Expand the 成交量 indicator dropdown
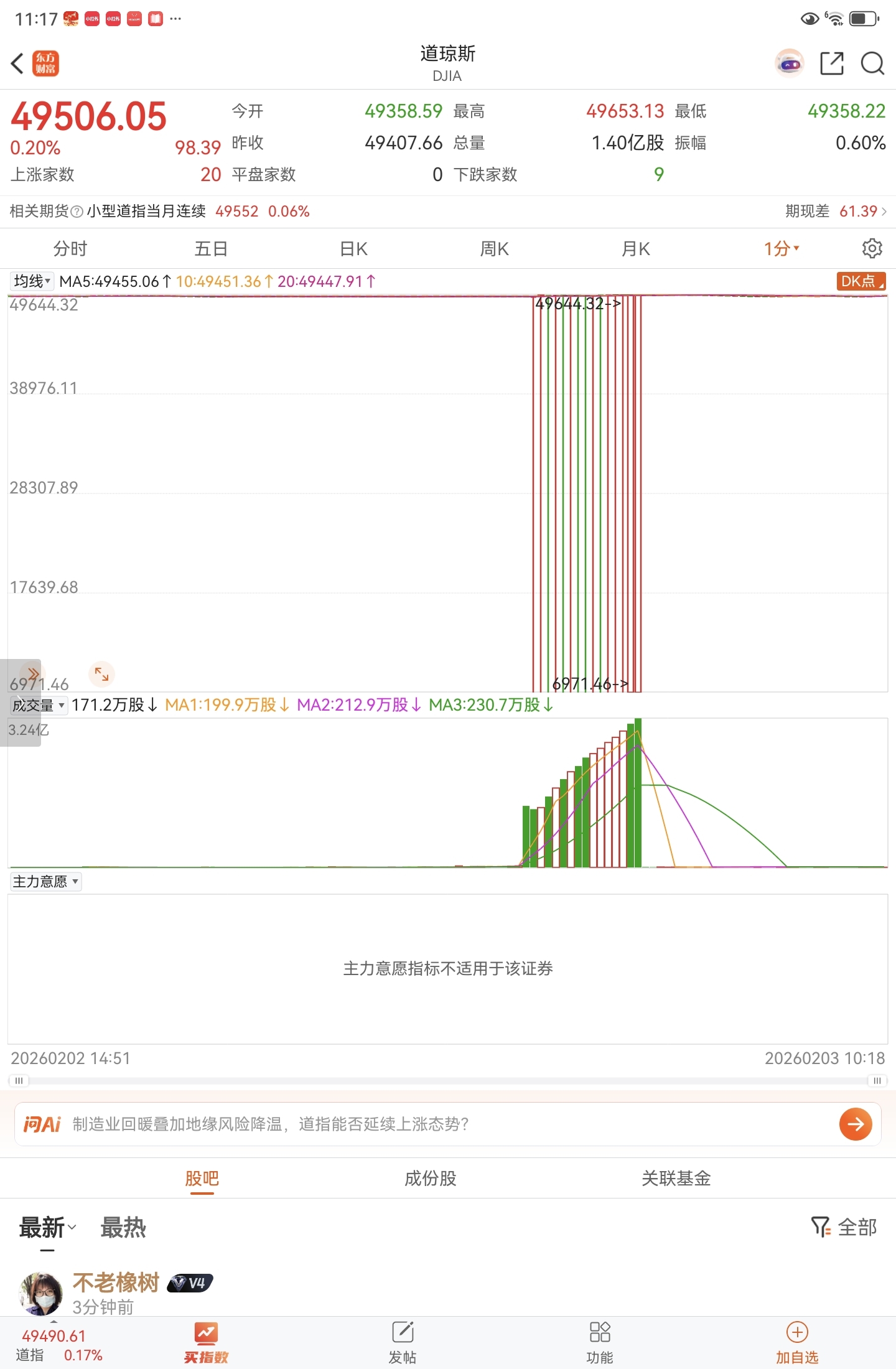 [x=39, y=705]
